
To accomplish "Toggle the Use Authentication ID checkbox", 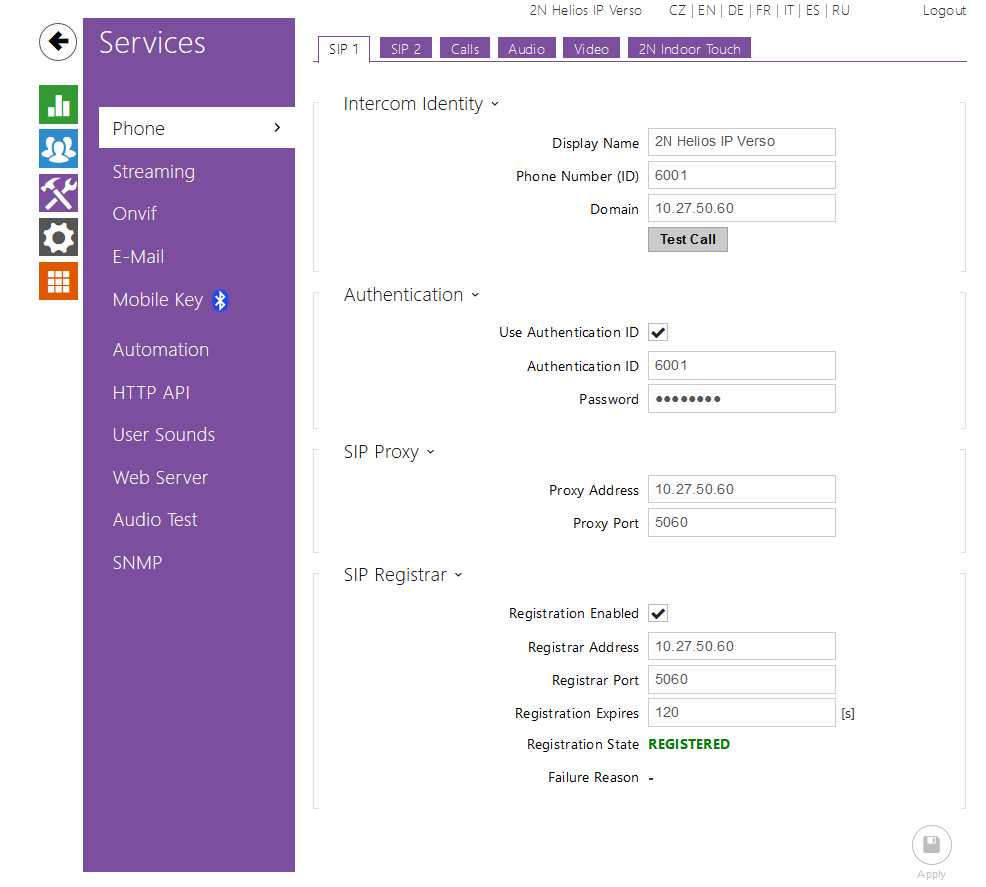I will (658, 332).
